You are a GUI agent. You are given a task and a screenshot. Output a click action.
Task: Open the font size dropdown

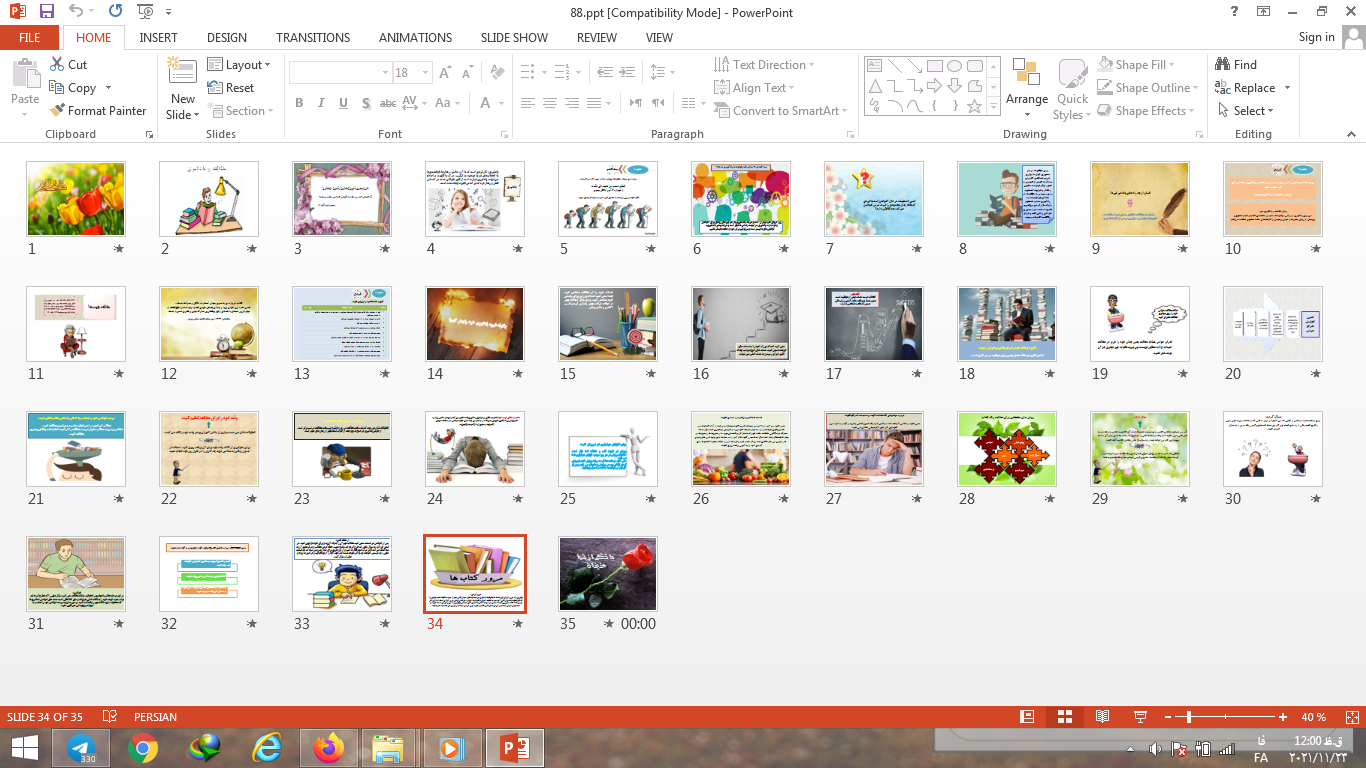[x=426, y=73]
